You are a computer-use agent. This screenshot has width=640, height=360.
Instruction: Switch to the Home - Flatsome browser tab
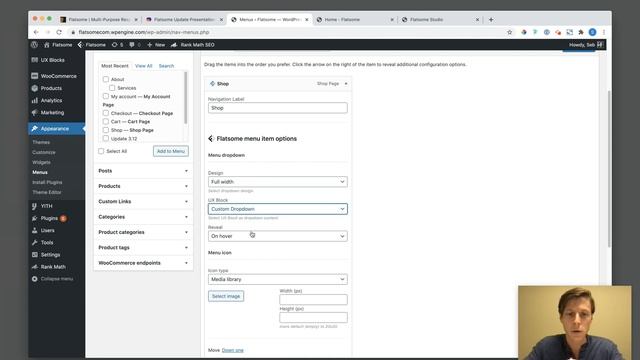354,19
